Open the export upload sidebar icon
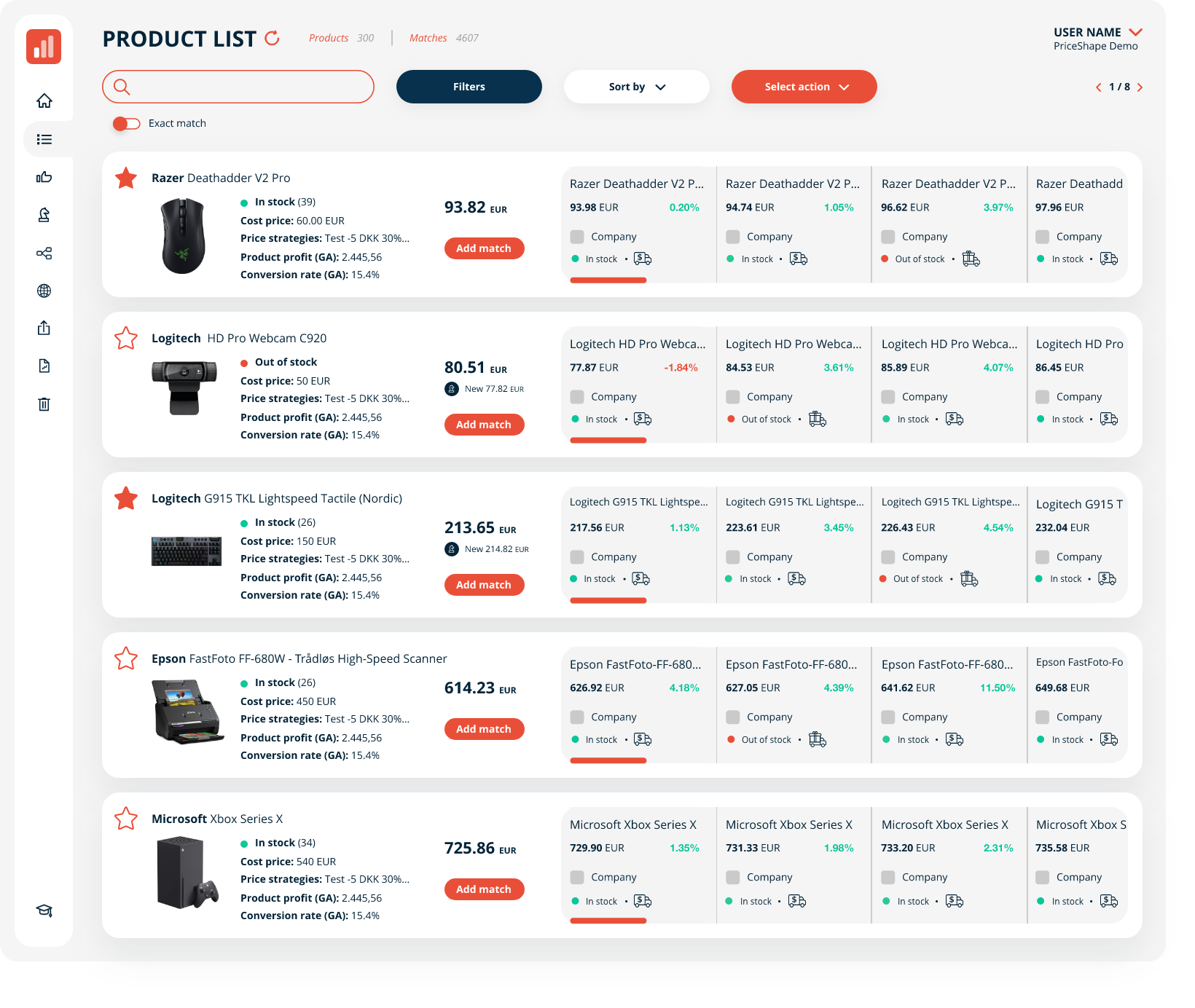Screen dimensions: 1195x1008 coord(44,328)
